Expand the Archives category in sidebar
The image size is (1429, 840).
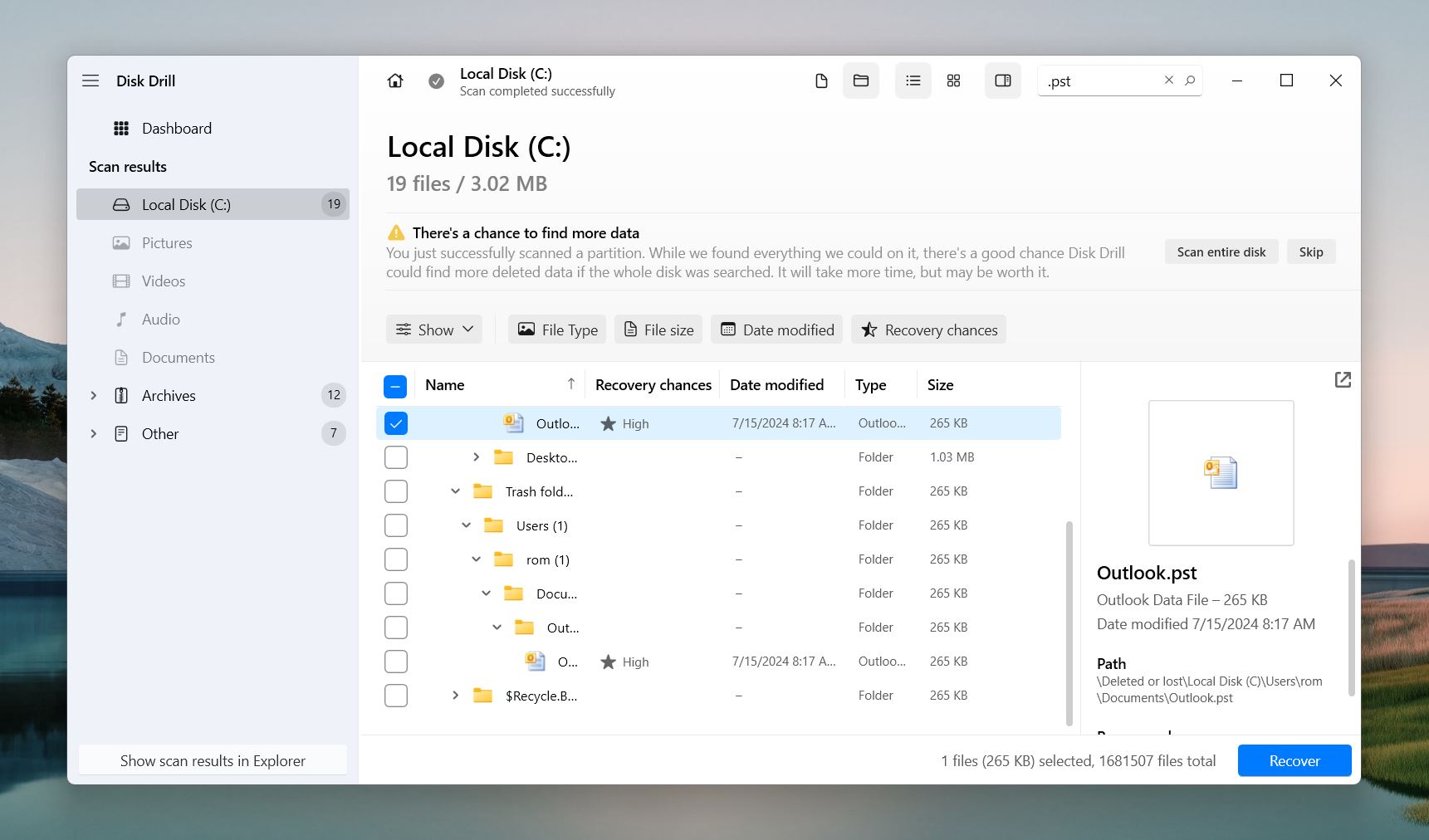point(94,396)
